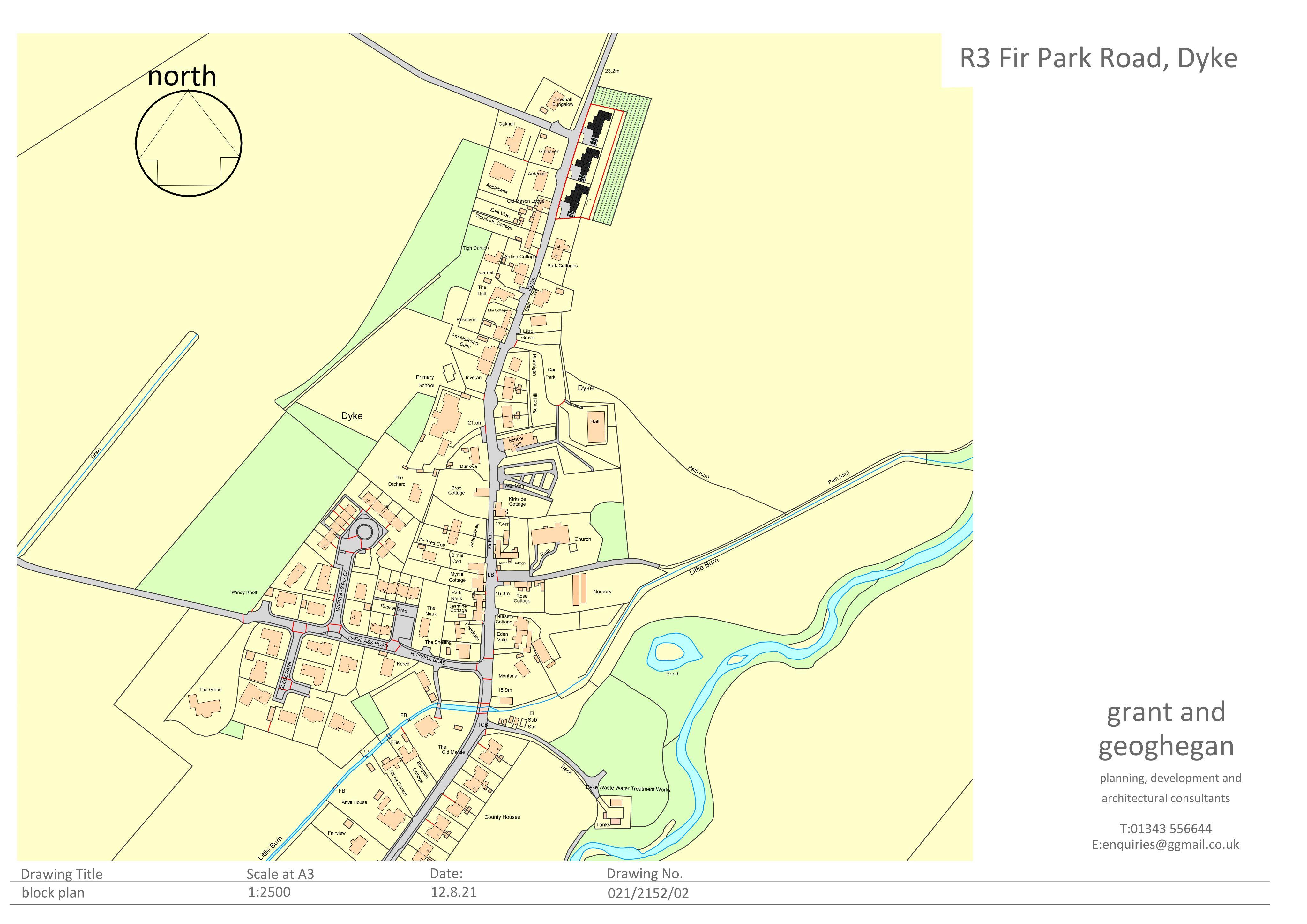
Task: Click the '23.2m' spot height
Action: [612, 71]
